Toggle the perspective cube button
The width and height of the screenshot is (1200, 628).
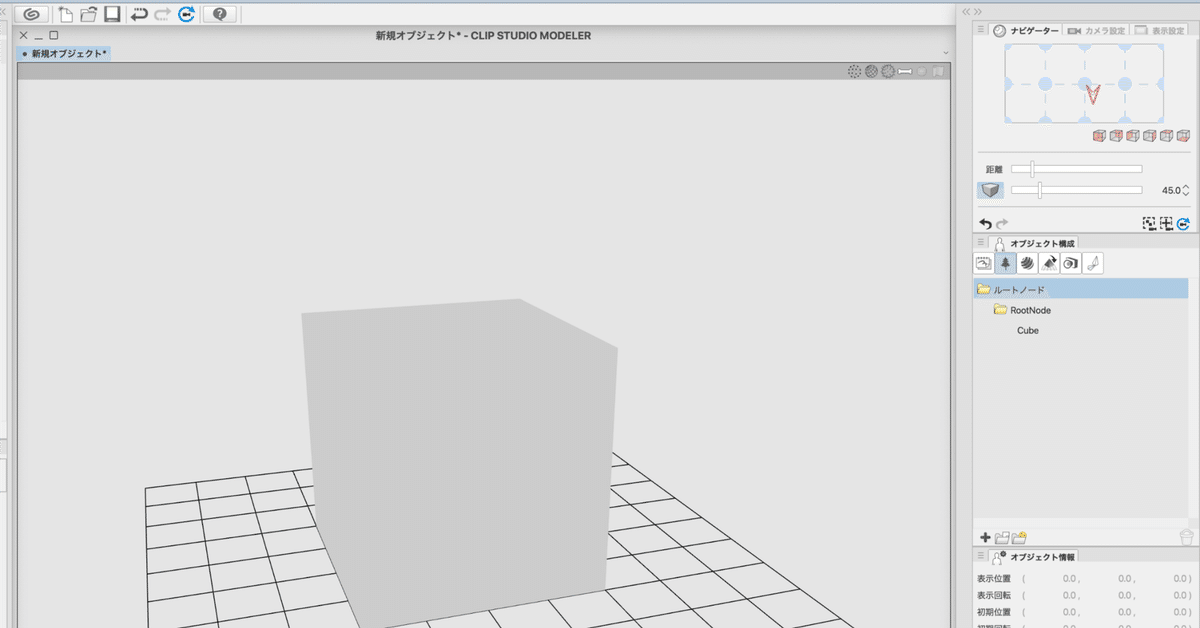tap(990, 190)
